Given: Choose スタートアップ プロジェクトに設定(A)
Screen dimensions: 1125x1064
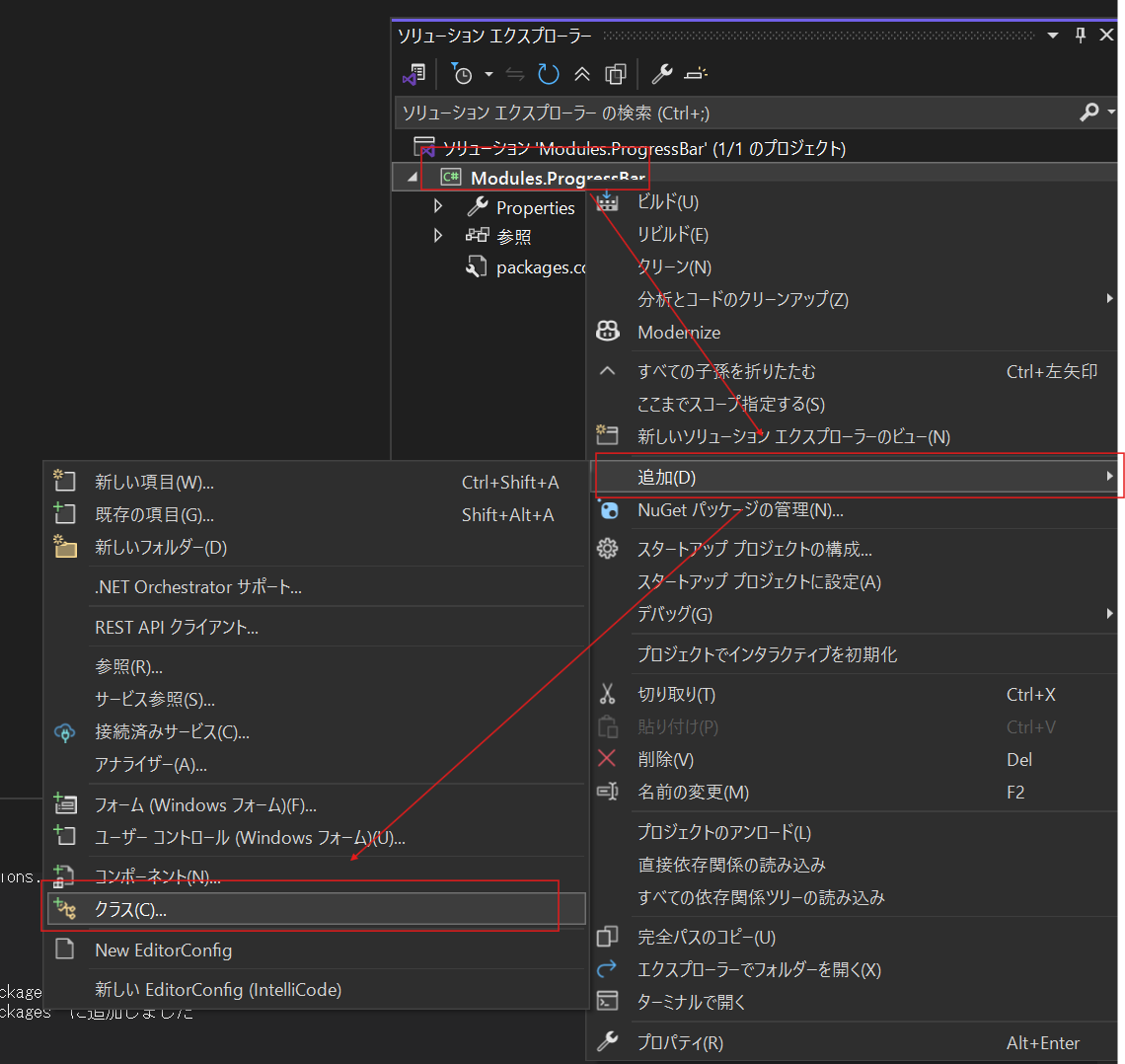Looking at the screenshot, I should pyautogui.click(x=854, y=581).
